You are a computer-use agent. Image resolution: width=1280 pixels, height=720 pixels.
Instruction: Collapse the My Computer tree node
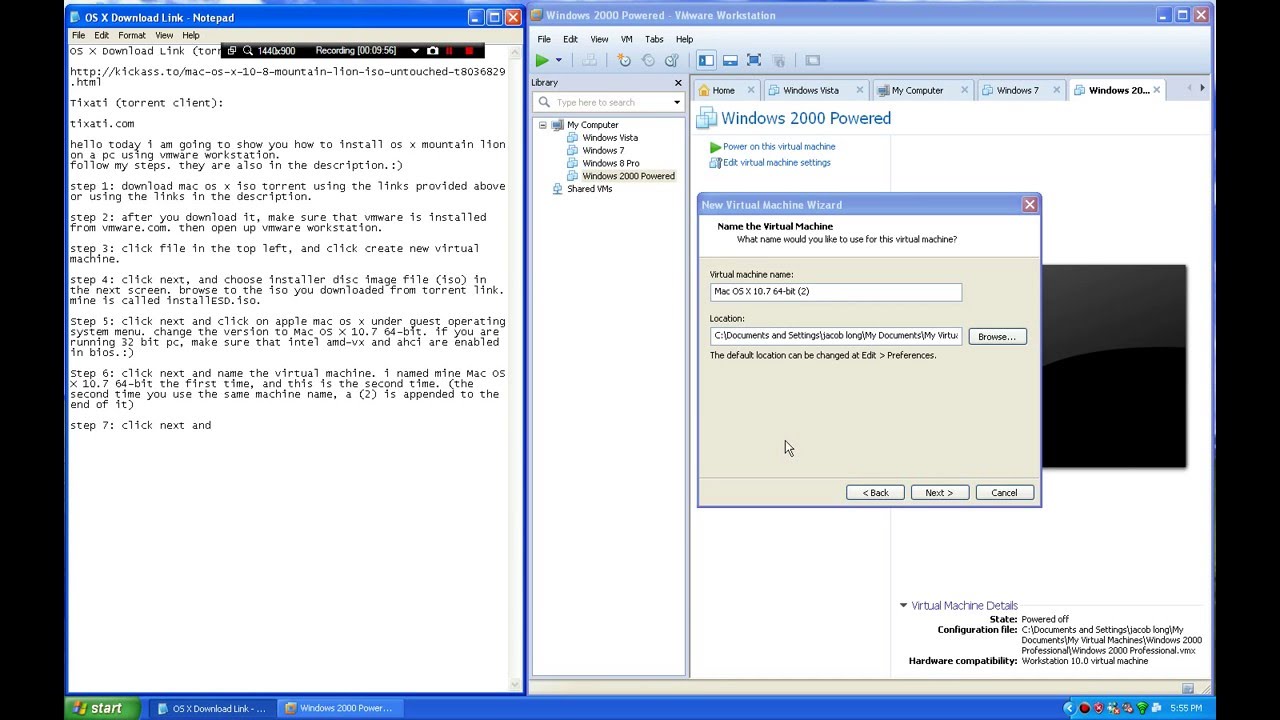click(543, 125)
